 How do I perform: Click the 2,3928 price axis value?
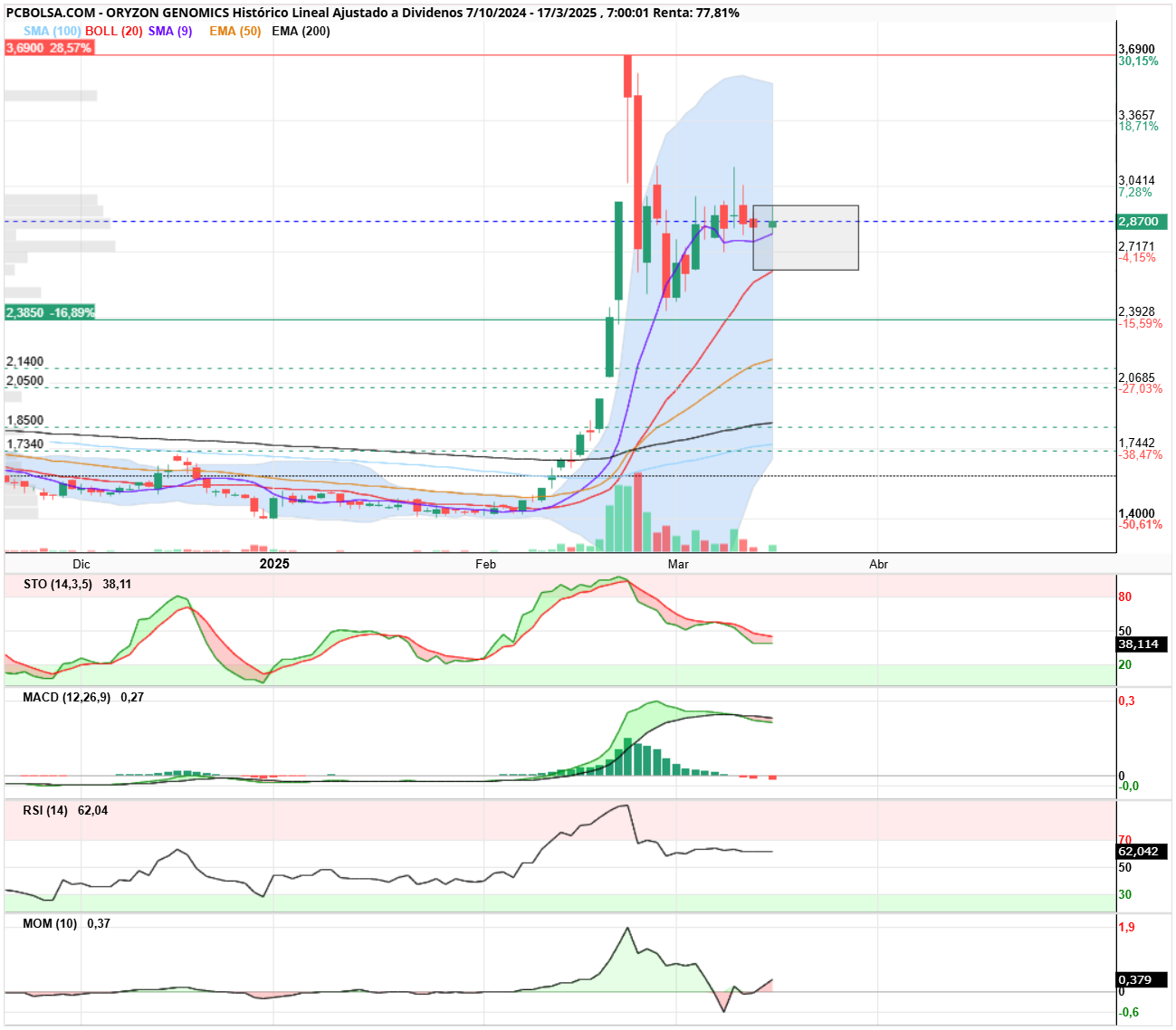click(x=1137, y=311)
